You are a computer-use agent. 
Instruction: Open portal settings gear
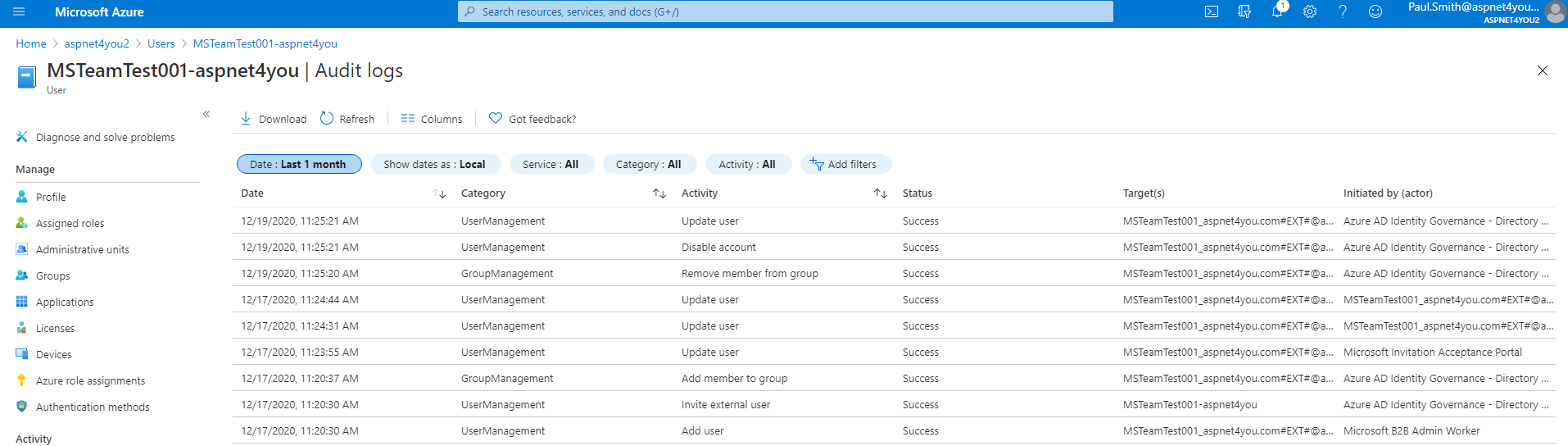(1310, 11)
